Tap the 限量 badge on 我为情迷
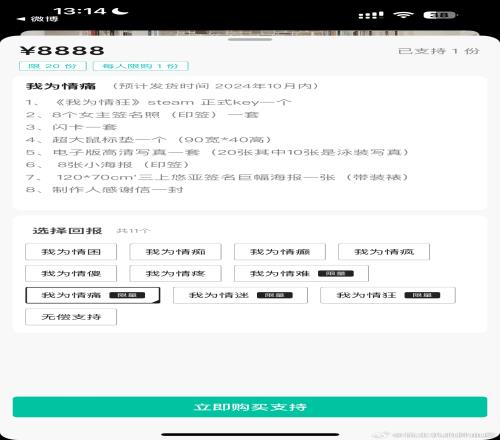This screenshot has width=500, height=440. point(275,295)
